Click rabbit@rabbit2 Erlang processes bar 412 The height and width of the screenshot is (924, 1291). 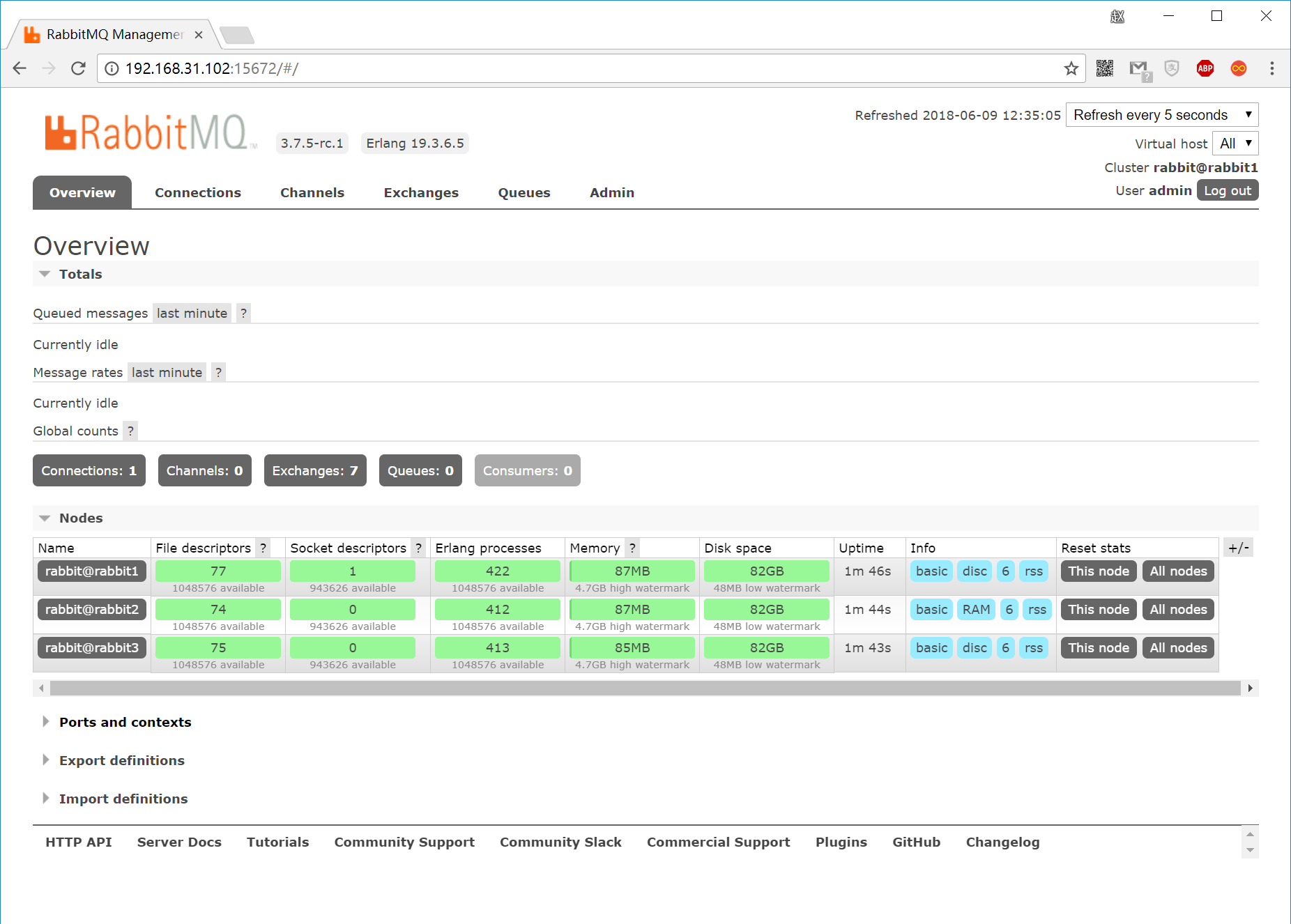[x=498, y=609]
